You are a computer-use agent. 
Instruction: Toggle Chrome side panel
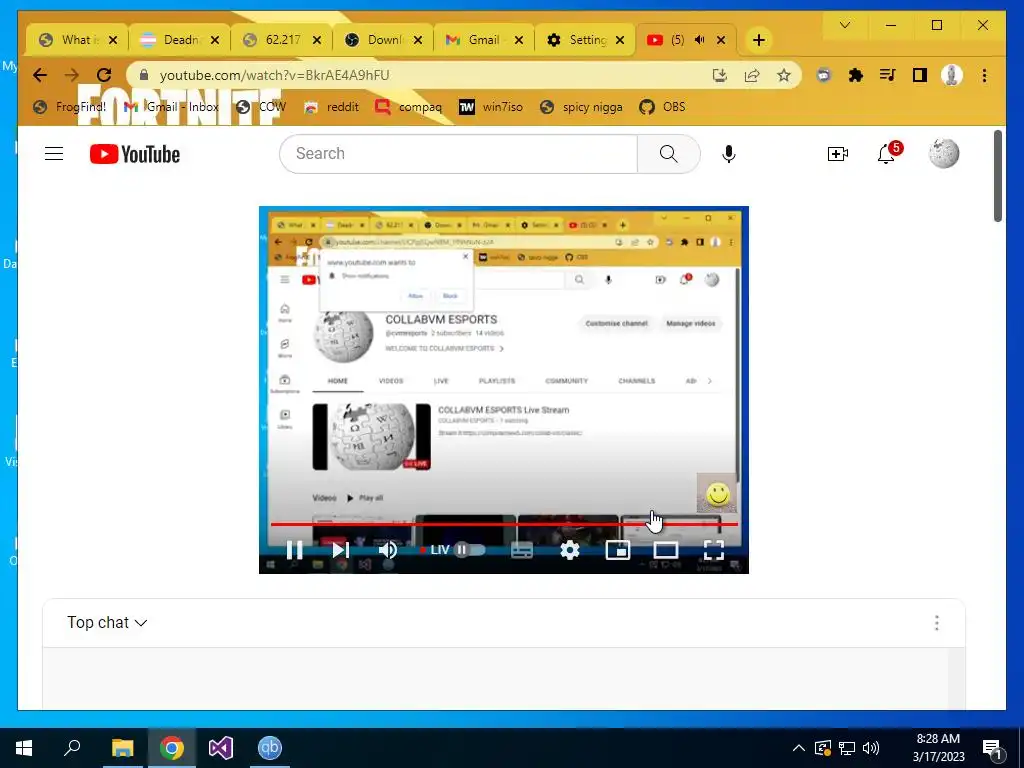(x=920, y=76)
